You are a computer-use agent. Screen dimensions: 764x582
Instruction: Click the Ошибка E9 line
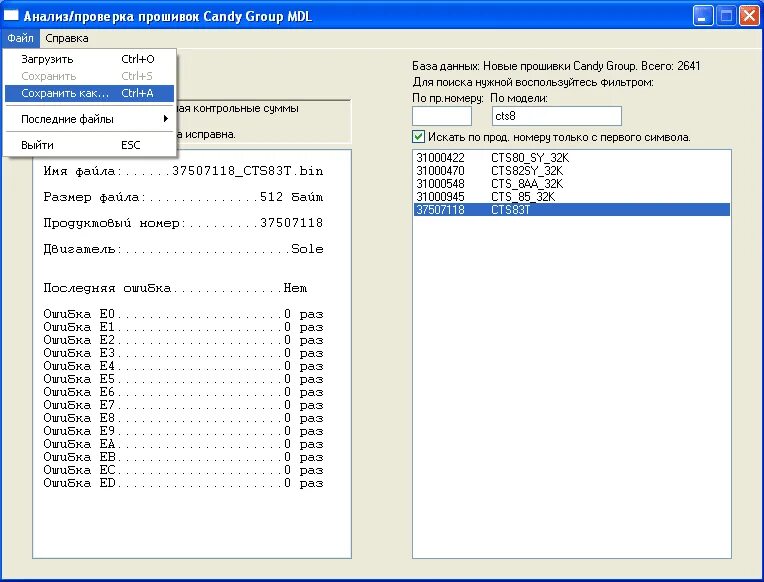tap(183, 431)
